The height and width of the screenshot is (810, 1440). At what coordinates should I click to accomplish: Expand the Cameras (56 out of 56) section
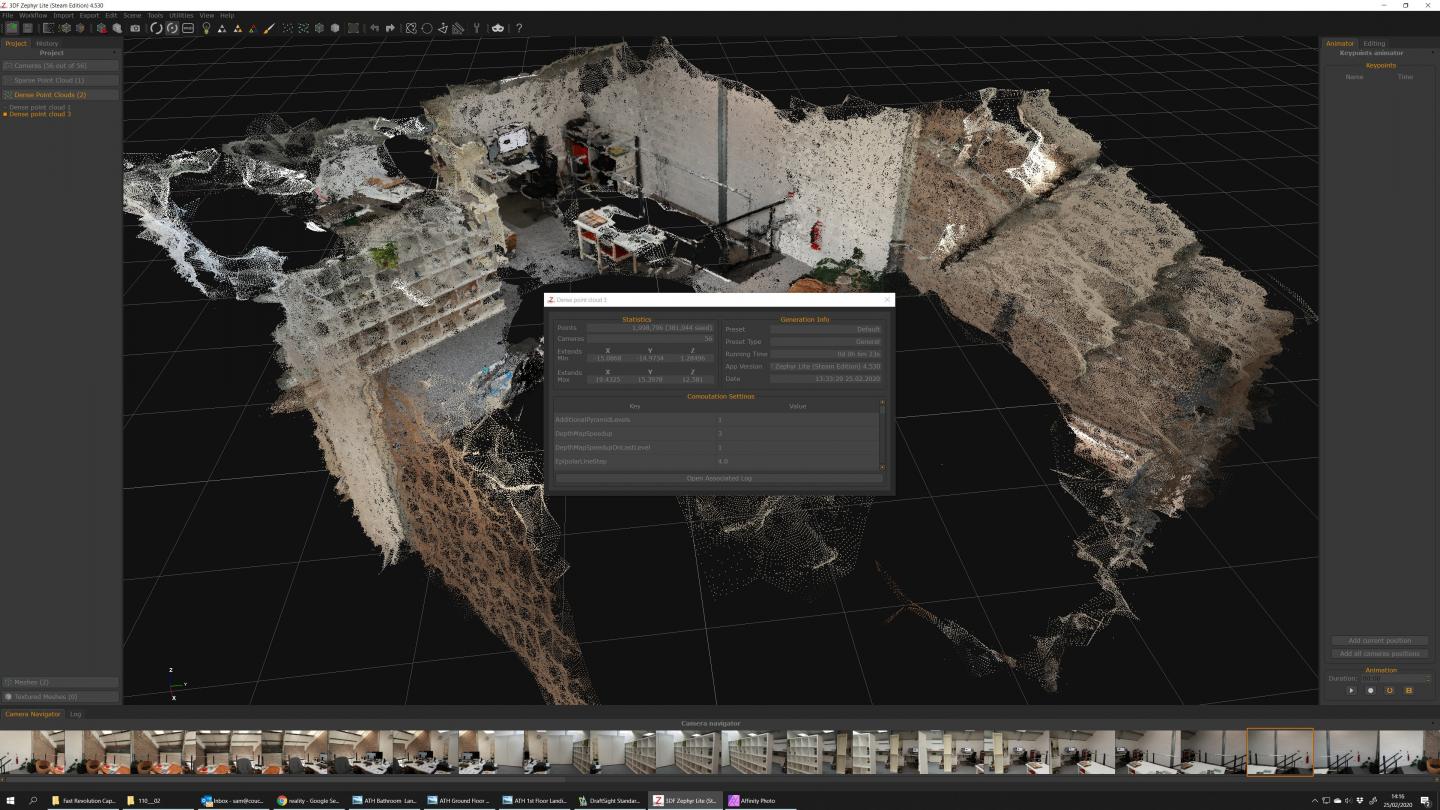[60, 66]
